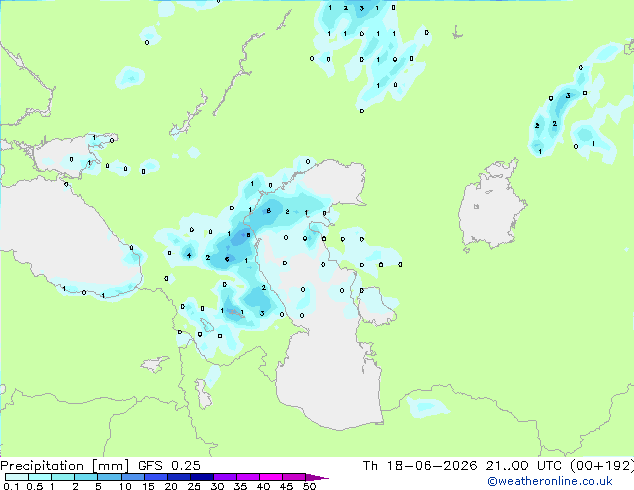This screenshot has height=490, width=634.
Task: Click the '15' legend label
Action: point(148,486)
